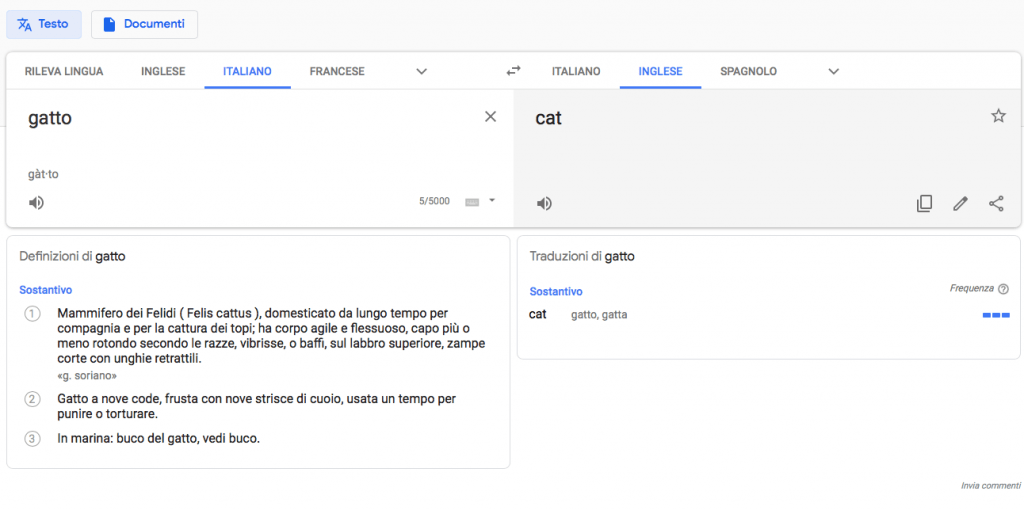Click the translated word cat output

click(549, 118)
